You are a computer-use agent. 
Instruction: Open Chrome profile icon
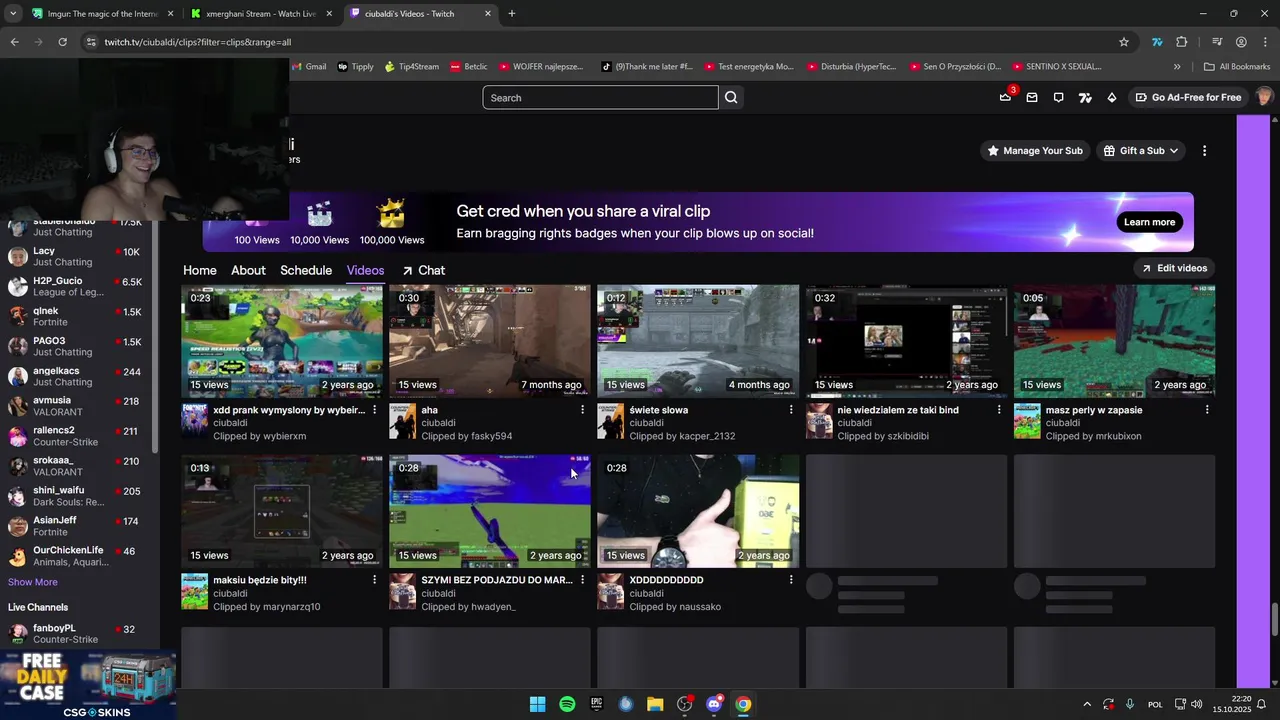1241,42
